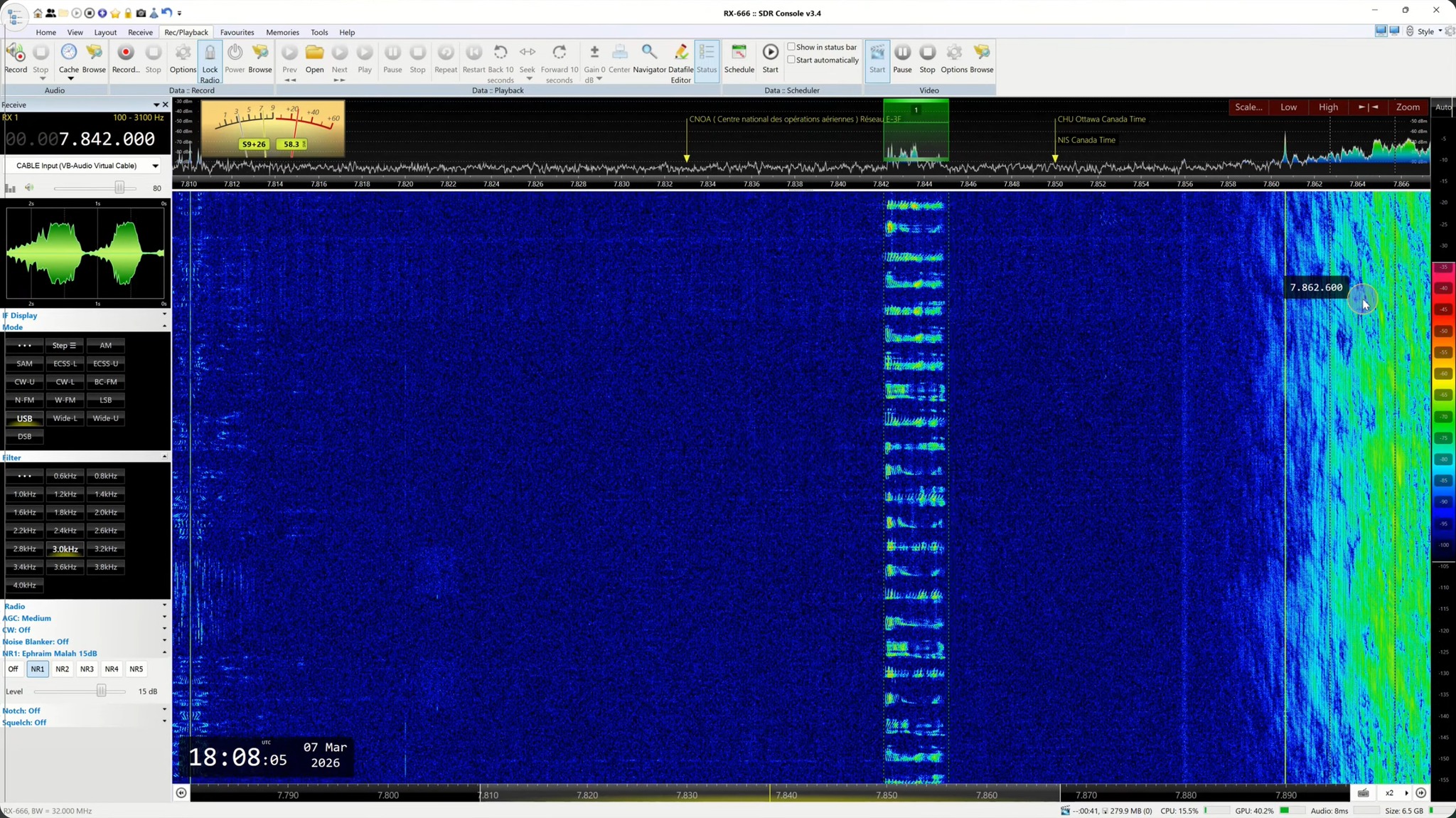This screenshot has width=1456, height=818.
Task: Open the Home ribbon tab
Action: 45,32
